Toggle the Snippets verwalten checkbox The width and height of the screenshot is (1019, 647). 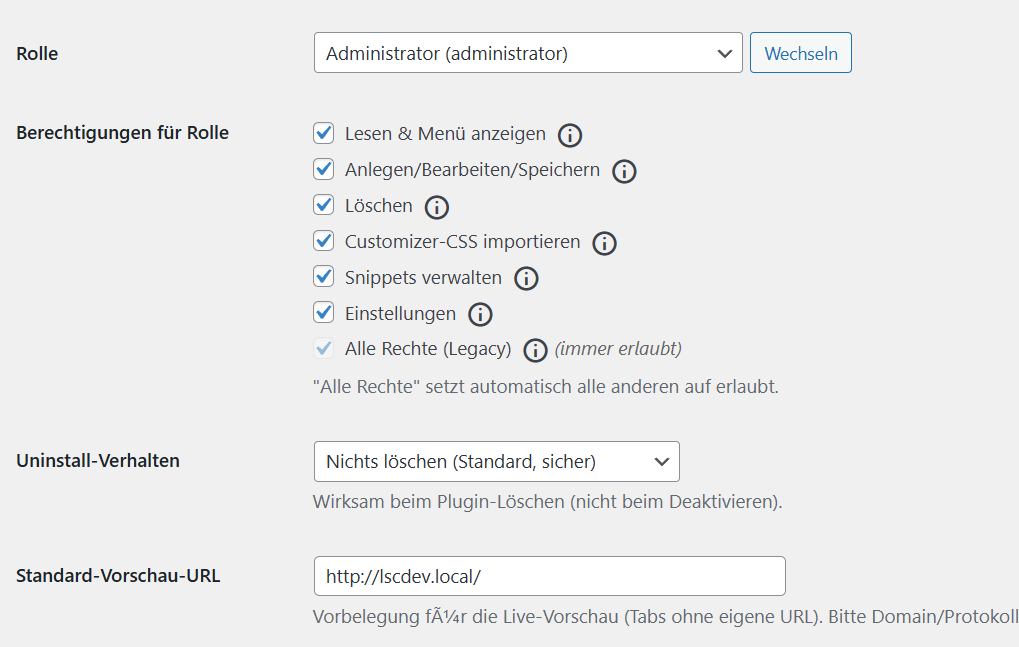323,277
